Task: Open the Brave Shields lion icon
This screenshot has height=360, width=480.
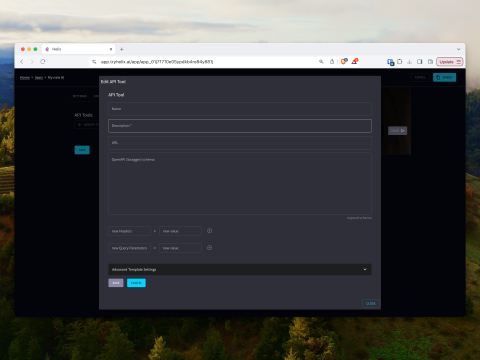Action: pyautogui.click(x=344, y=61)
